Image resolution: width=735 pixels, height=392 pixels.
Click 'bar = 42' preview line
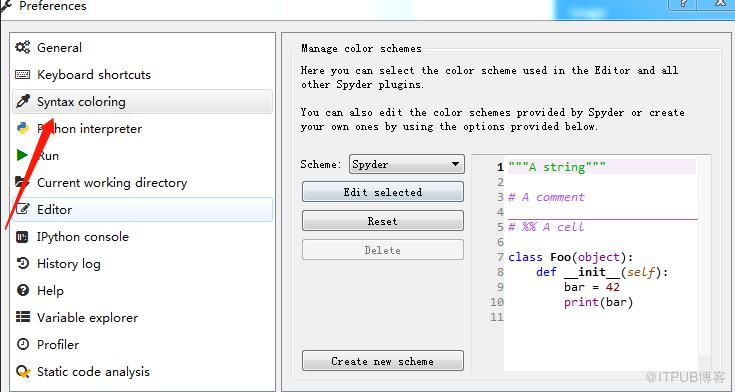pos(592,287)
